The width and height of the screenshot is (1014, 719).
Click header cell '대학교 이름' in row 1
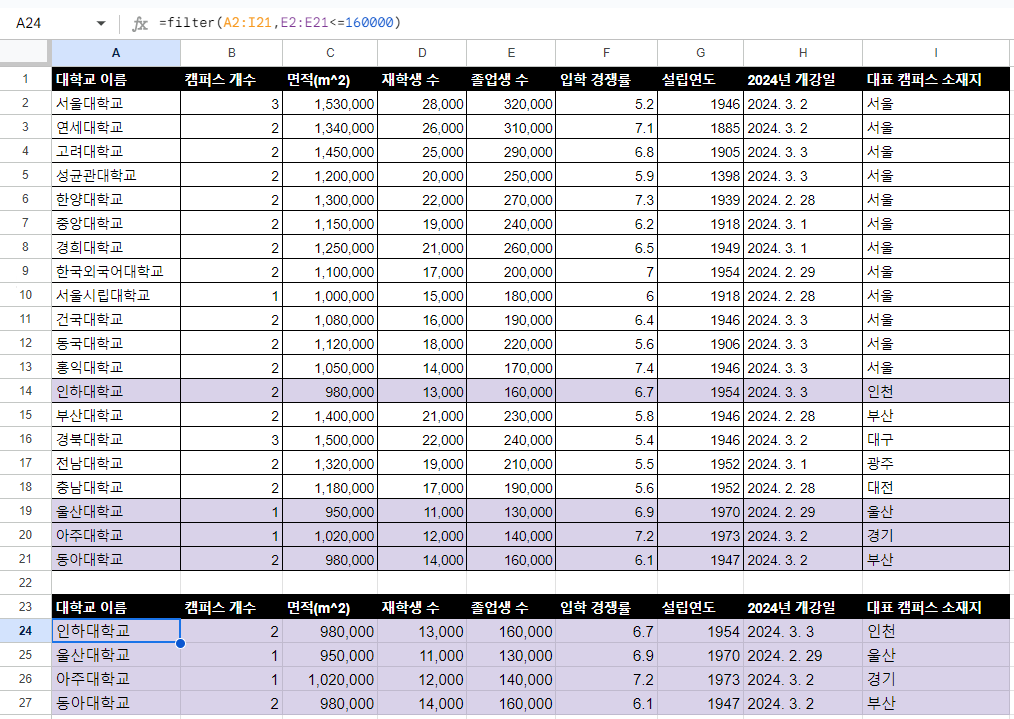(x=116, y=80)
